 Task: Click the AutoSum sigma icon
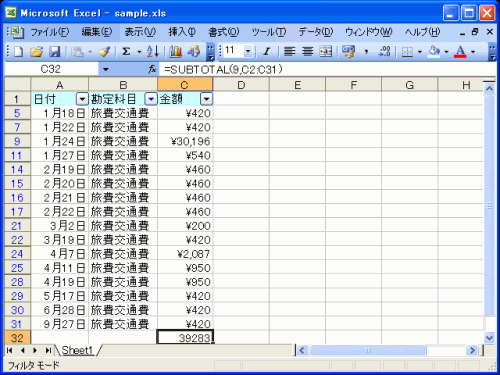tap(126, 52)
